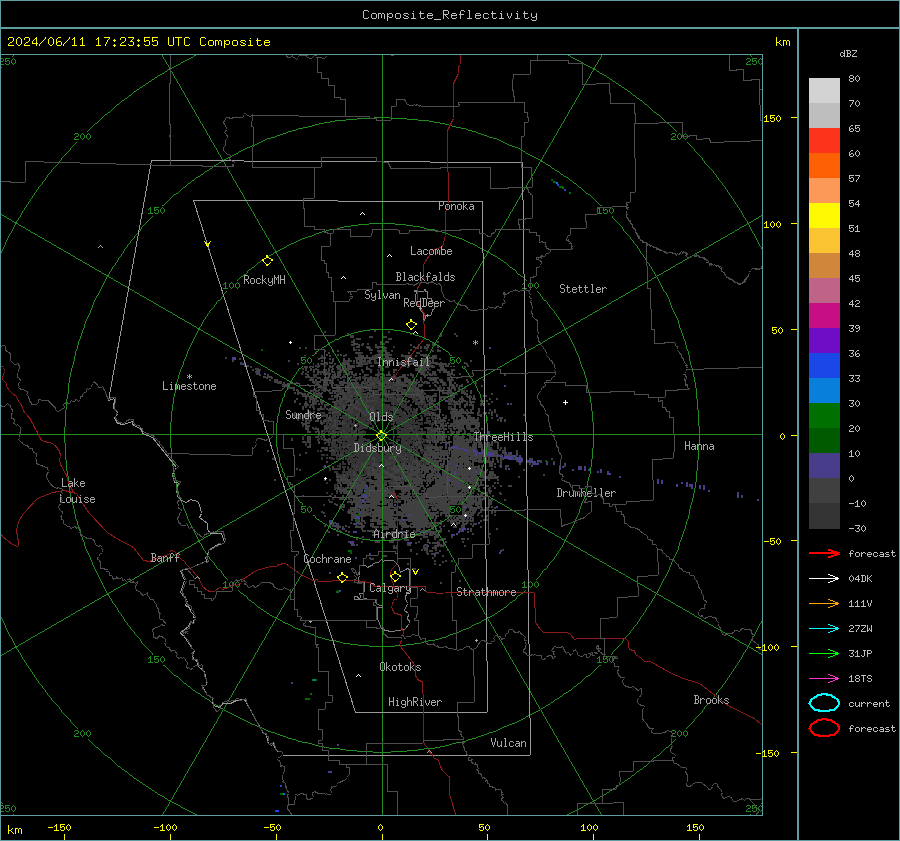
Task: Click the yellow v marker east of Calgary
Action: tap(415, 572)
